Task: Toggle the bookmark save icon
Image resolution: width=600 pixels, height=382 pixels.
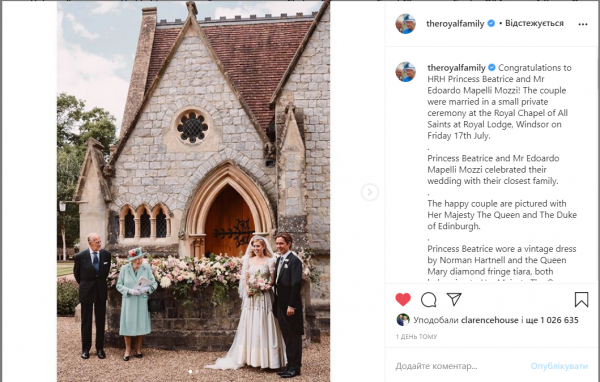Action: point(581,299)
